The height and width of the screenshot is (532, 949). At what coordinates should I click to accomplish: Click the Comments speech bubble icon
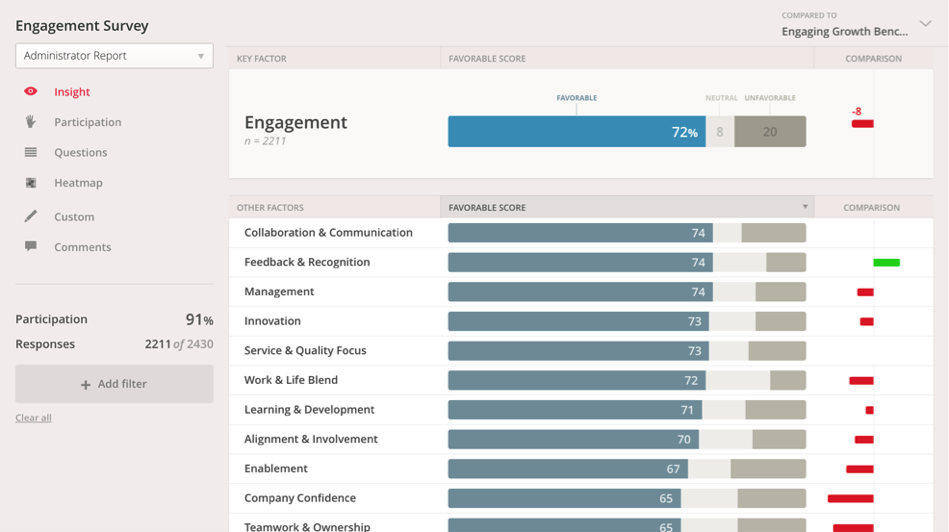[31, 246]
